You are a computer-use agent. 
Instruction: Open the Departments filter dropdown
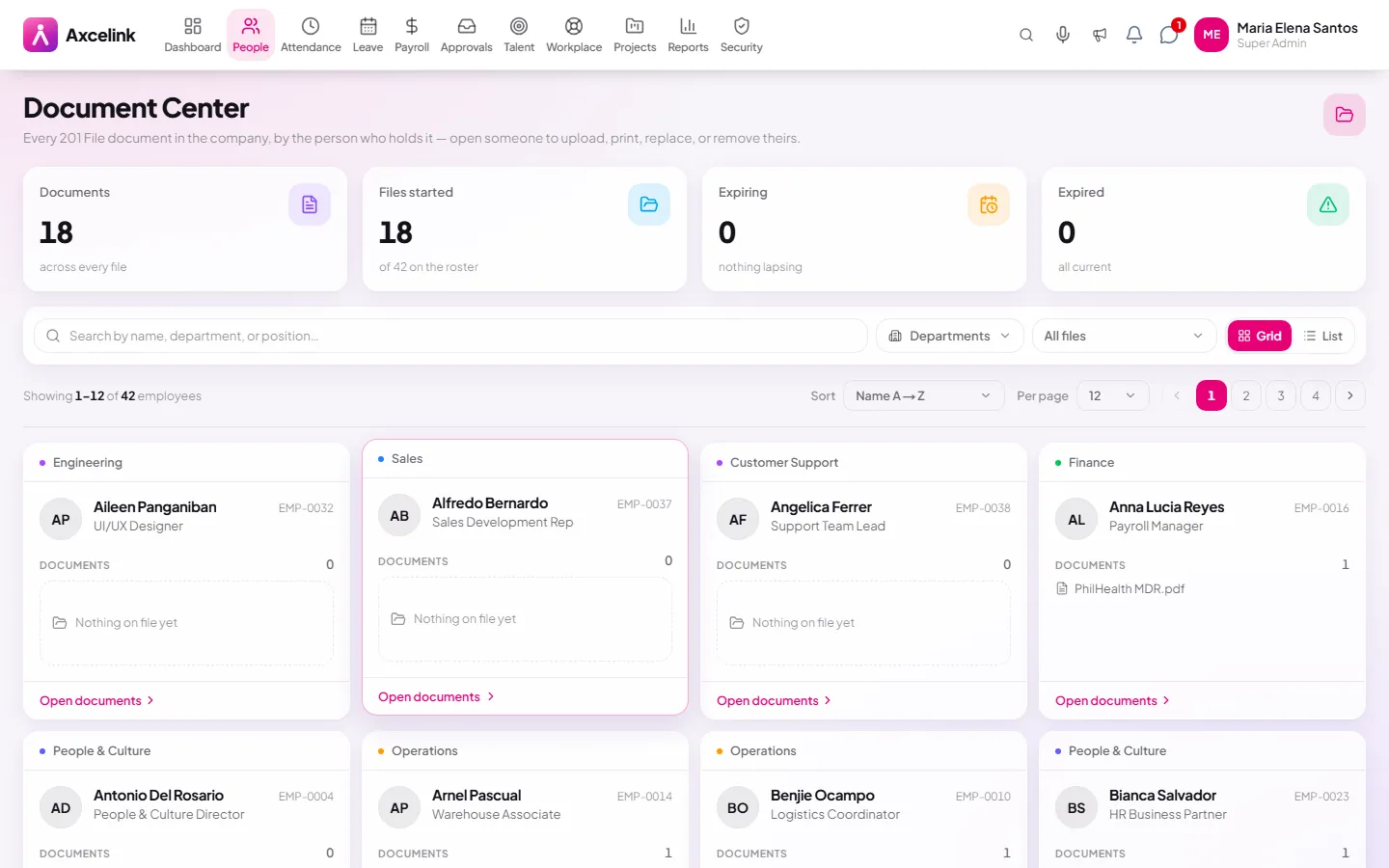pos(950,336)
